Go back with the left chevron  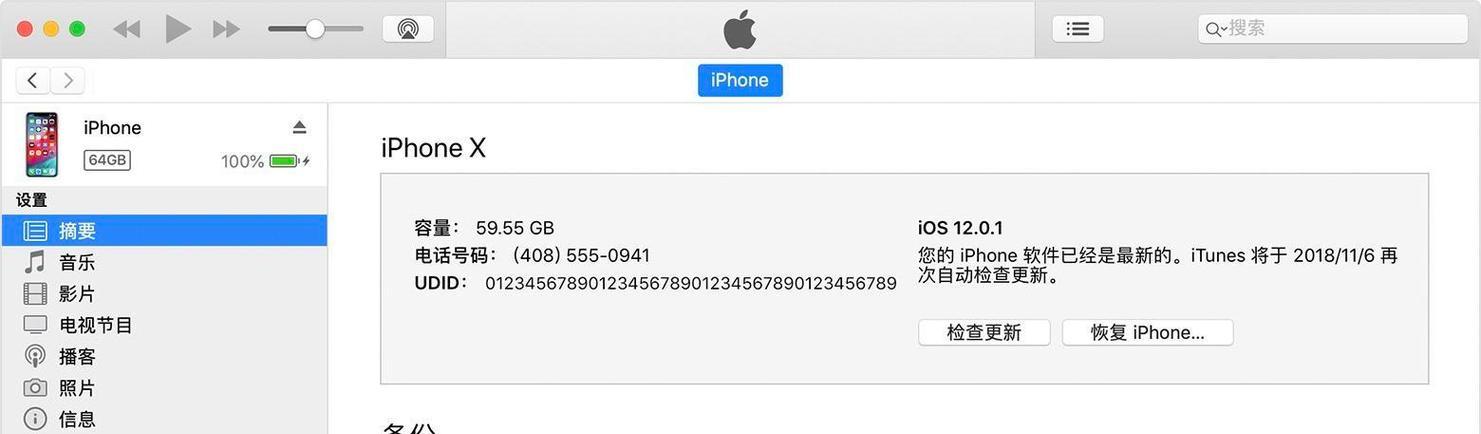33,81
